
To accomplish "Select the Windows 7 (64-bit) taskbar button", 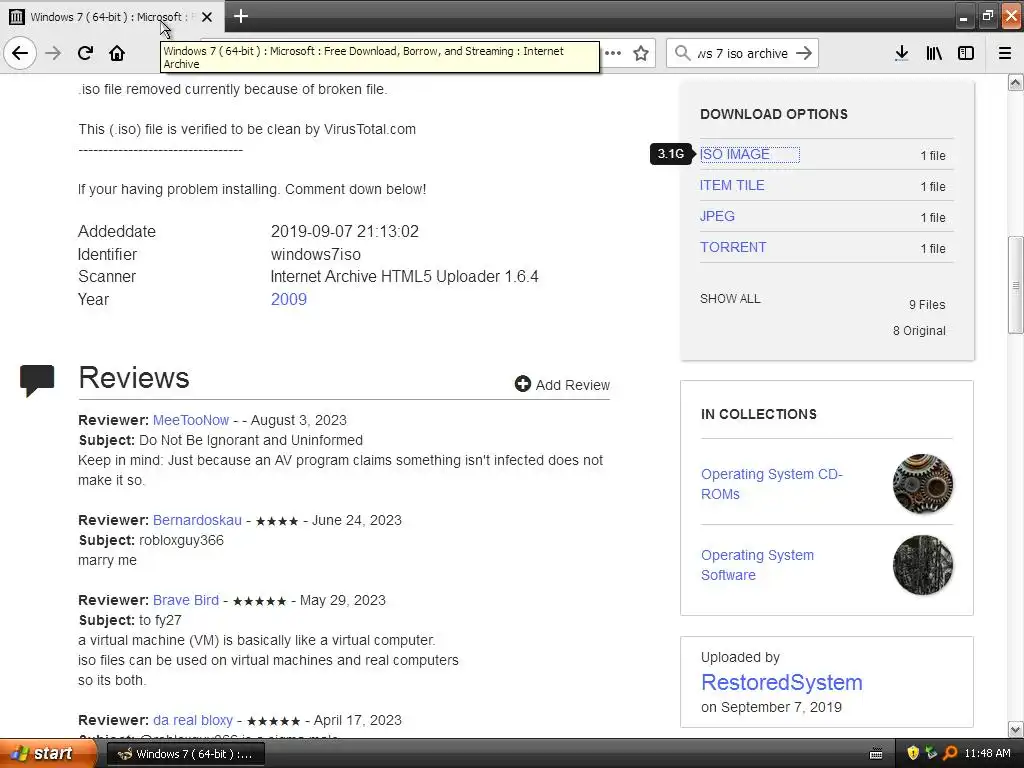I will 185,754.
